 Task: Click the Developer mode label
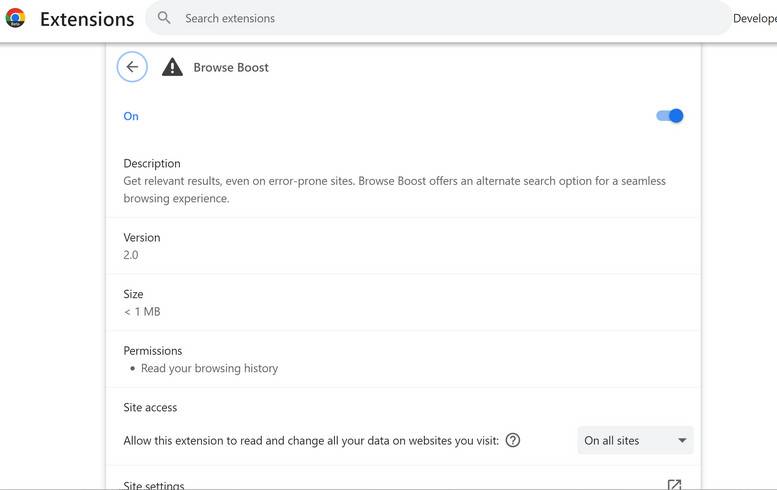click(754, 18)
